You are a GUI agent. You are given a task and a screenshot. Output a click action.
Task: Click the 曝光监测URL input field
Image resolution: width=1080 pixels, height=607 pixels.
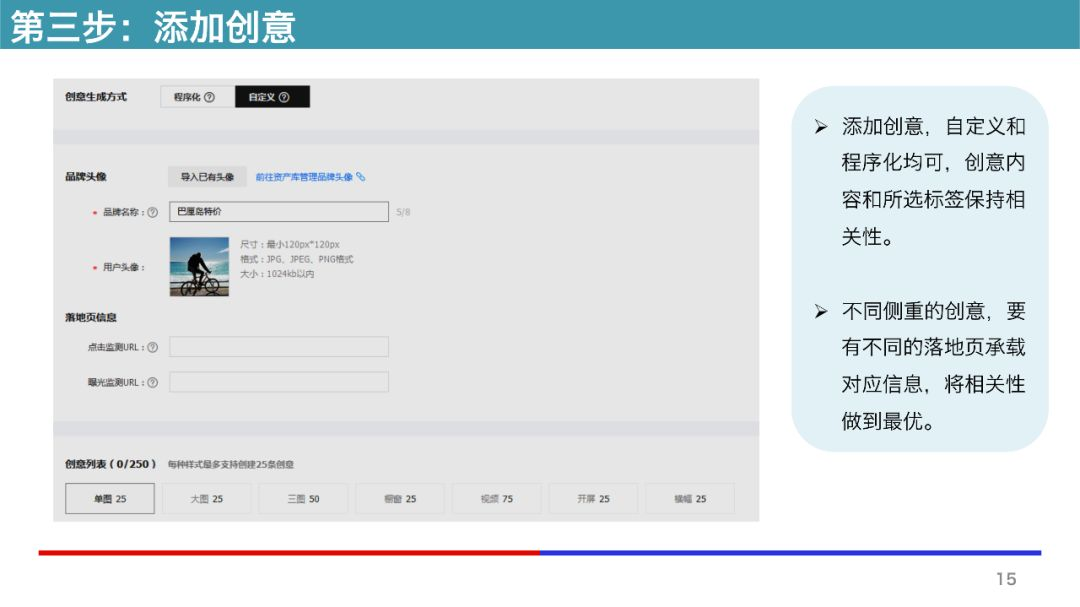click(280, 382)
